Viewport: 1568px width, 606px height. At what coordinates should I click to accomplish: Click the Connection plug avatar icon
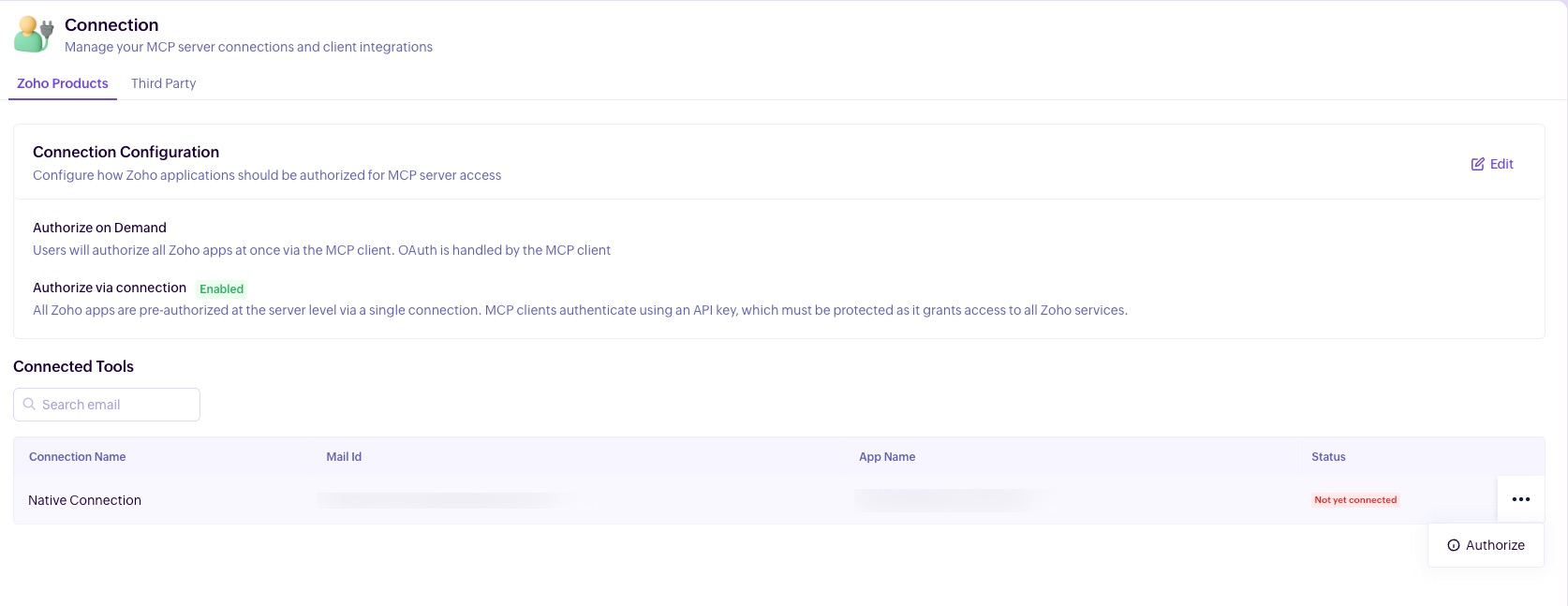pos(34,35)
